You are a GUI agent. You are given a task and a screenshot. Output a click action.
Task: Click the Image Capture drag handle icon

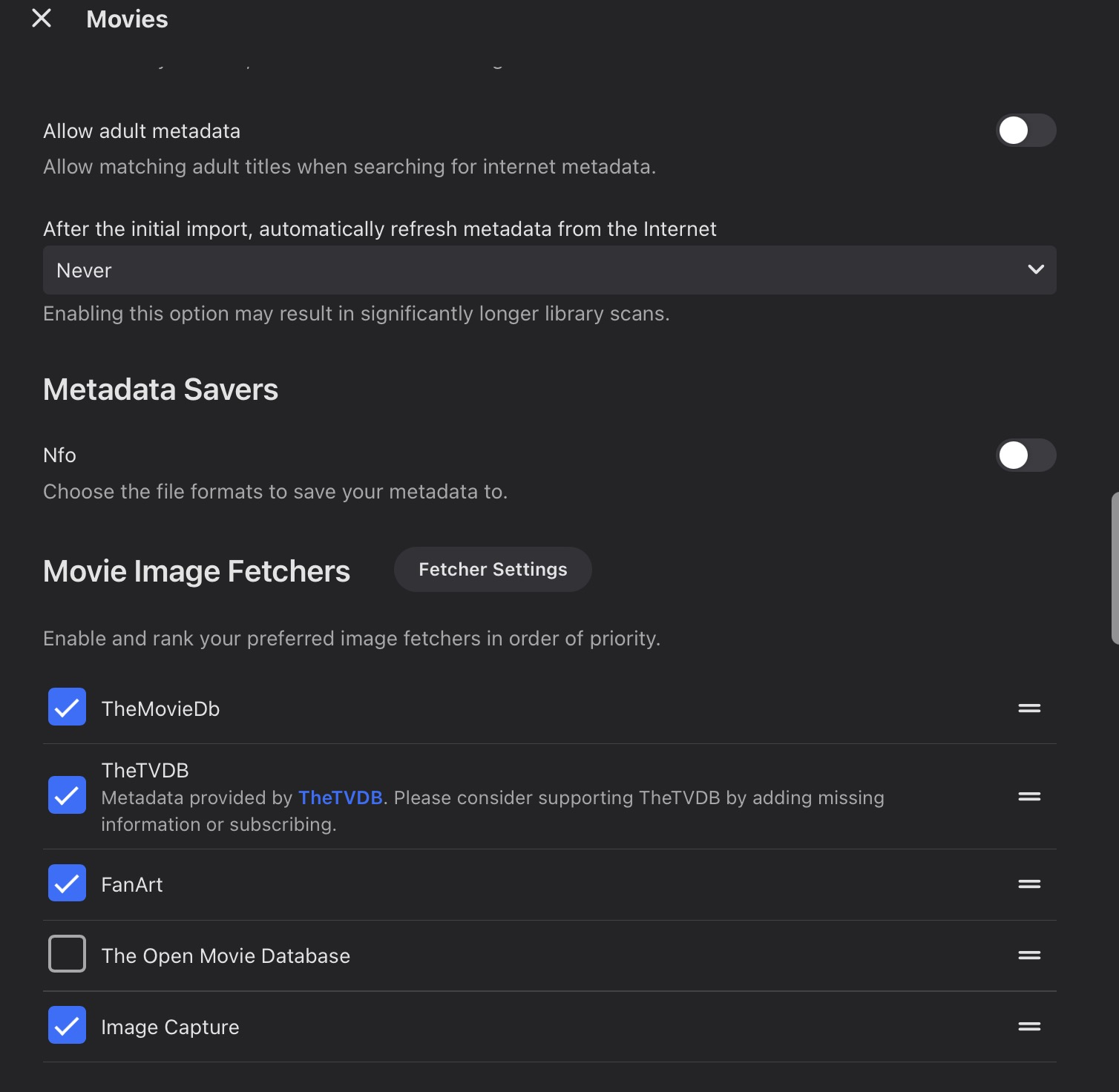coord(1028,1027)
